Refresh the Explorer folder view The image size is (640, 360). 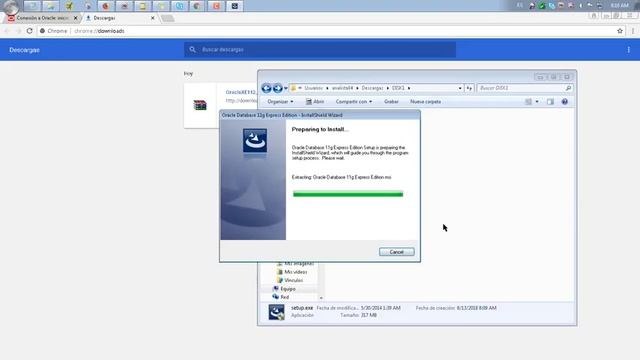469,88
